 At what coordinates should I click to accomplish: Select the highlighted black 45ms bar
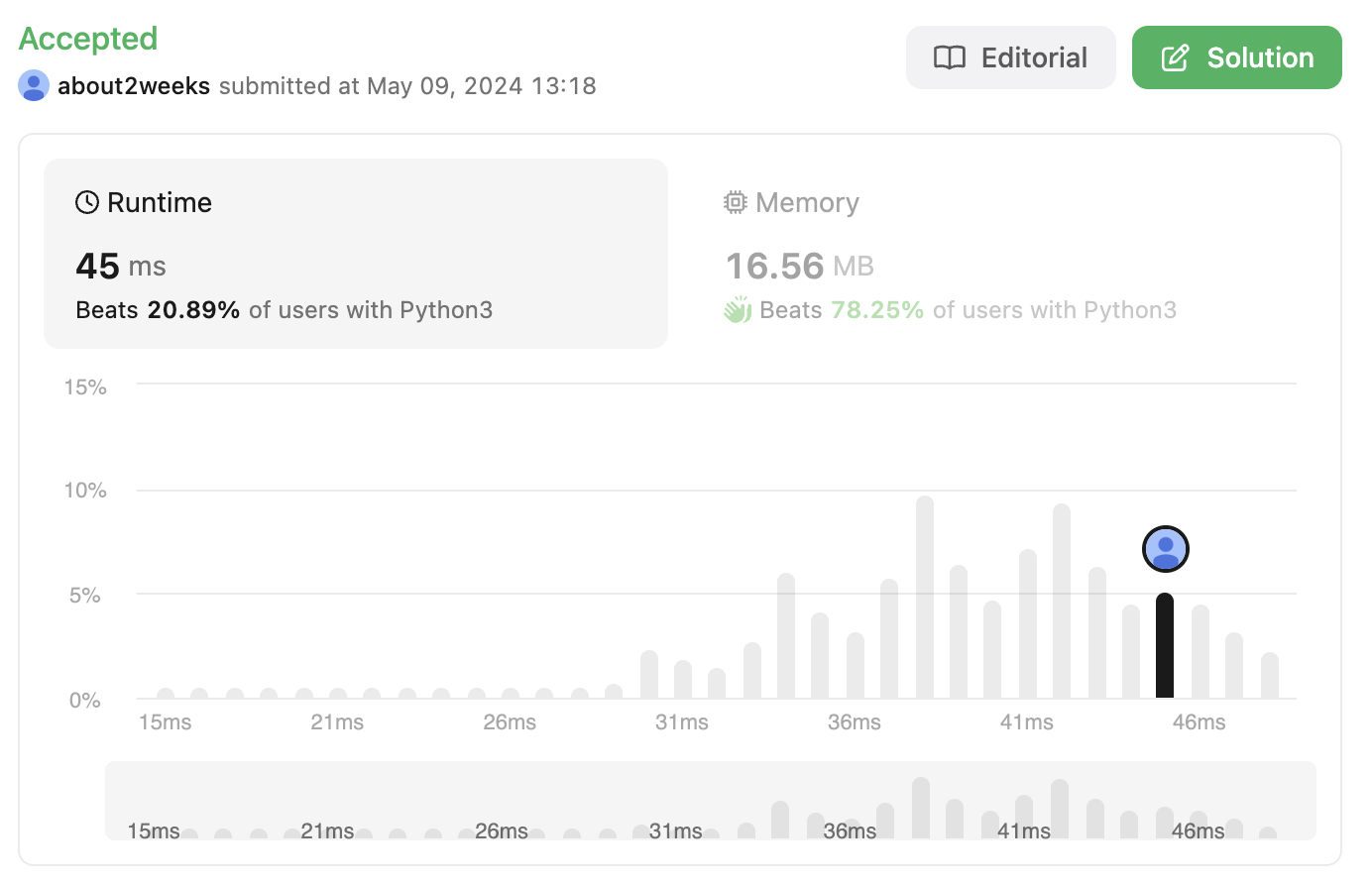(1165, 646)
